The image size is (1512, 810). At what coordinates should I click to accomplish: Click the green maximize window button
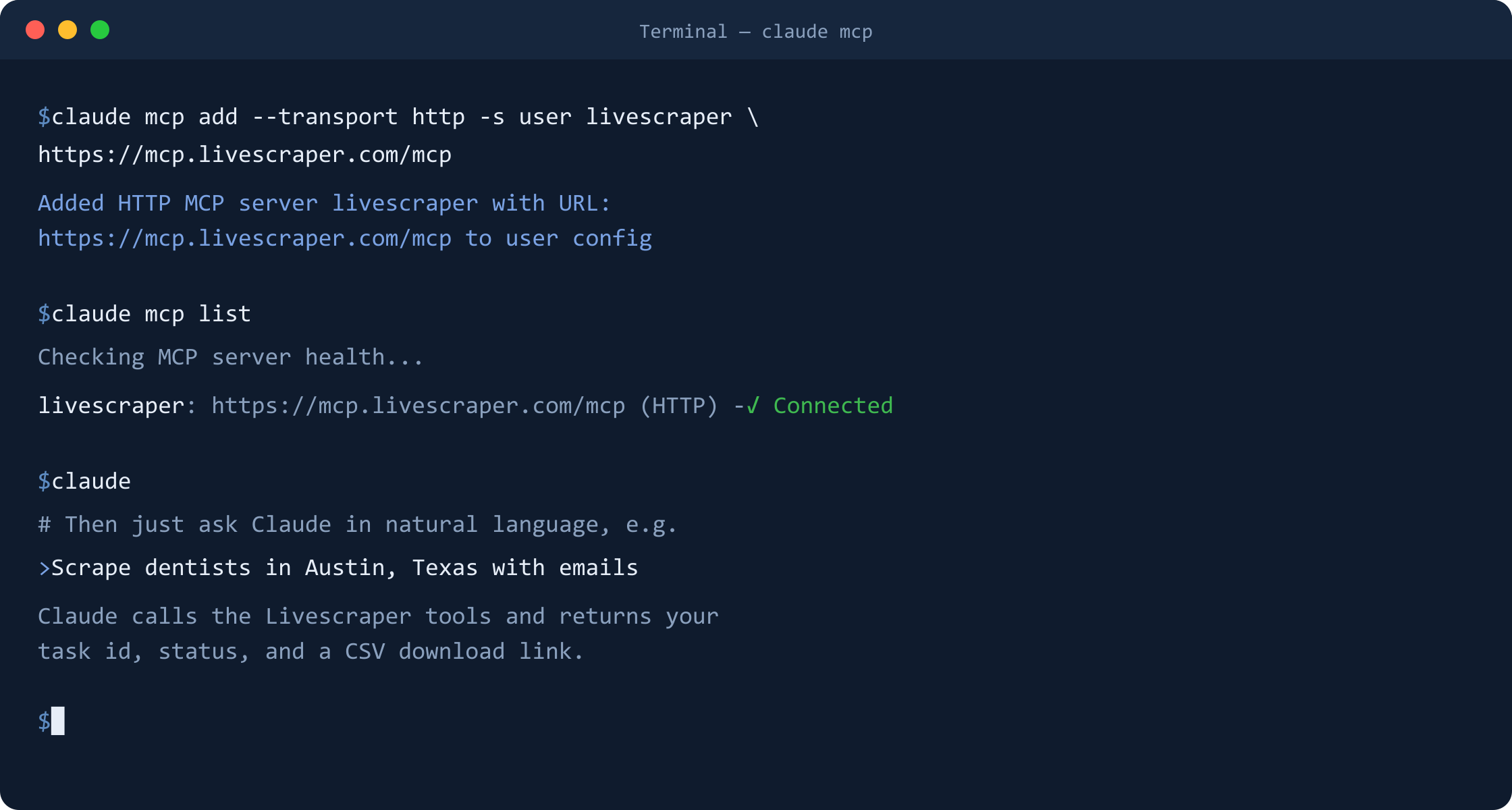point(100,30)
